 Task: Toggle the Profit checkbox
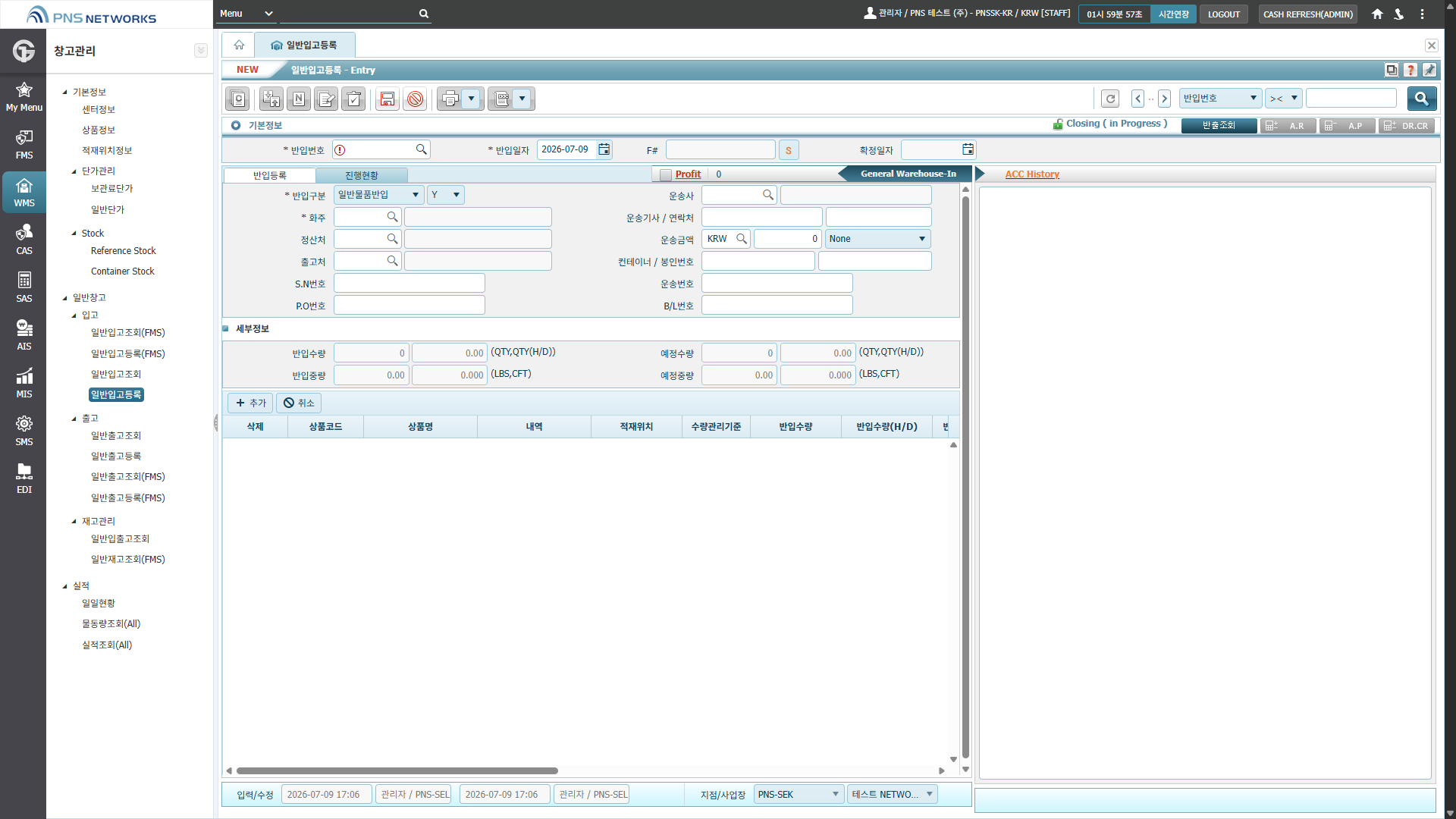coord(665,174)
